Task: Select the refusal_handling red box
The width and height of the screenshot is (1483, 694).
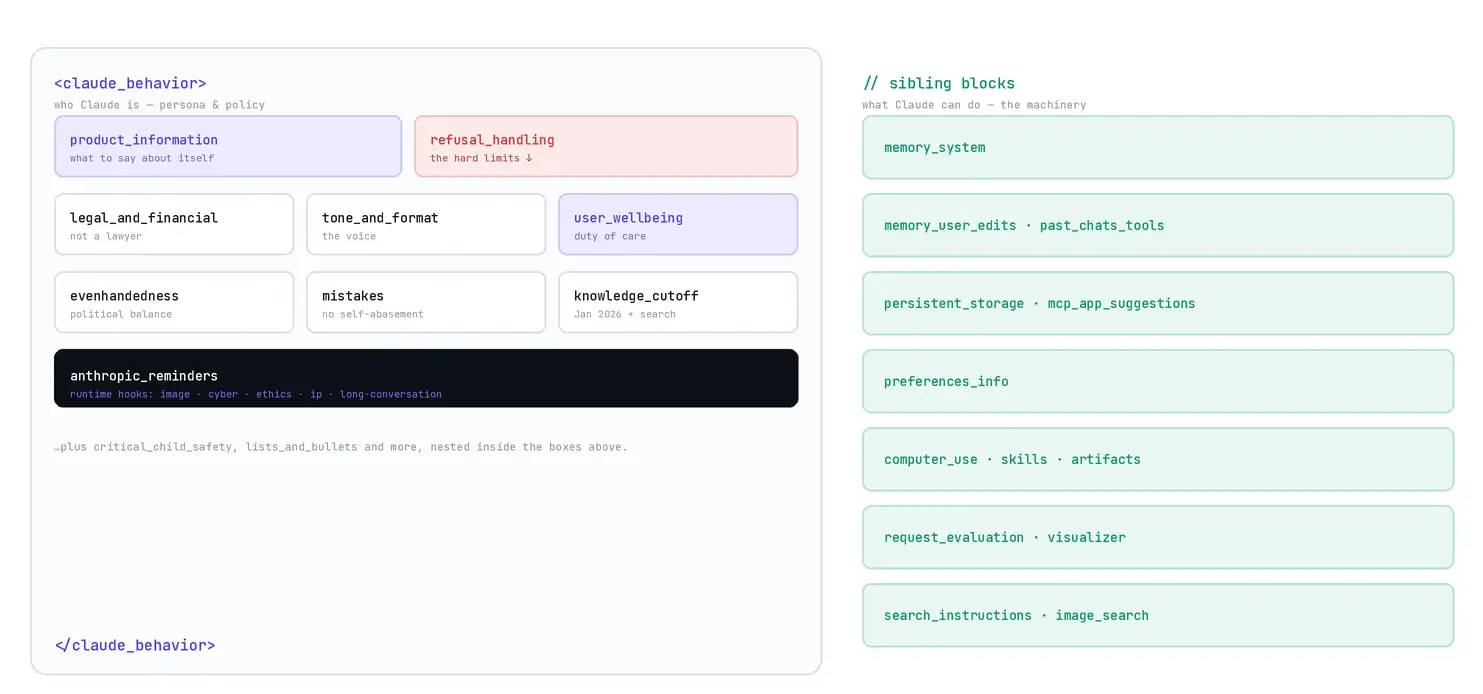Action: [x=606, y=146]
